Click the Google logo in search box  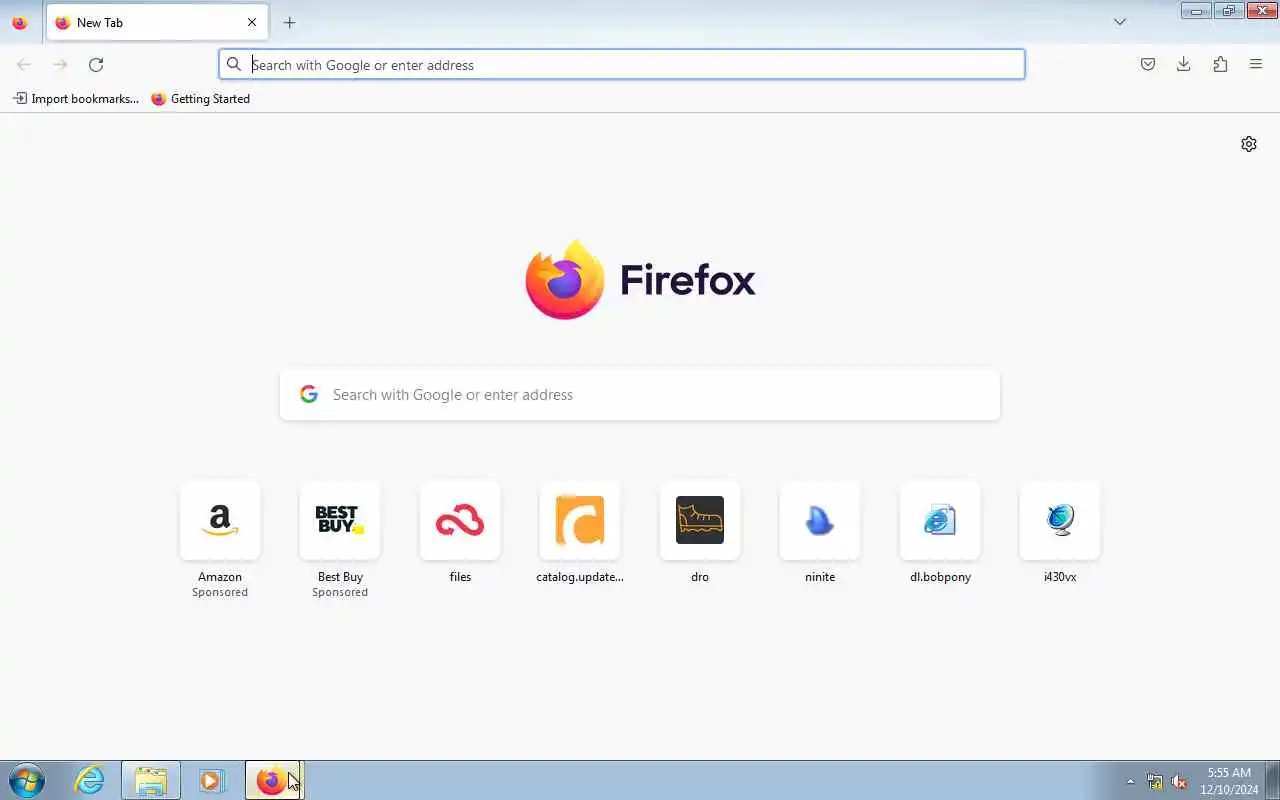(309, 395)
